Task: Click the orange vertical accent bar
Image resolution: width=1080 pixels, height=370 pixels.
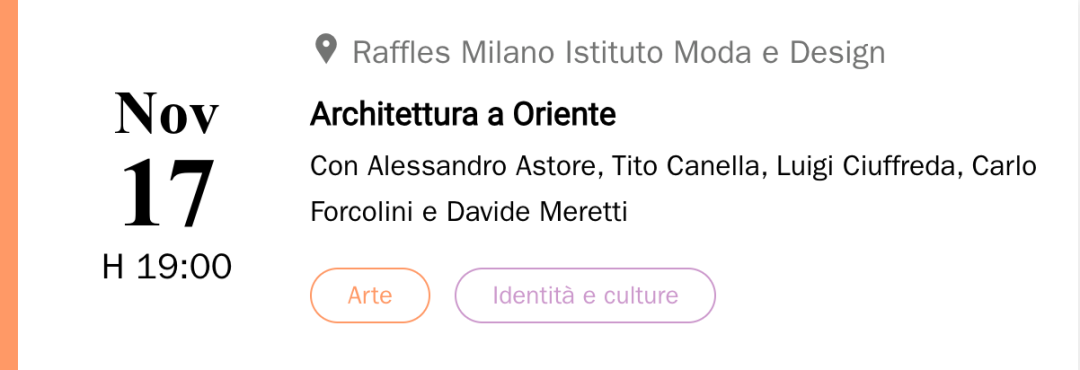Action: pos(8,185)
